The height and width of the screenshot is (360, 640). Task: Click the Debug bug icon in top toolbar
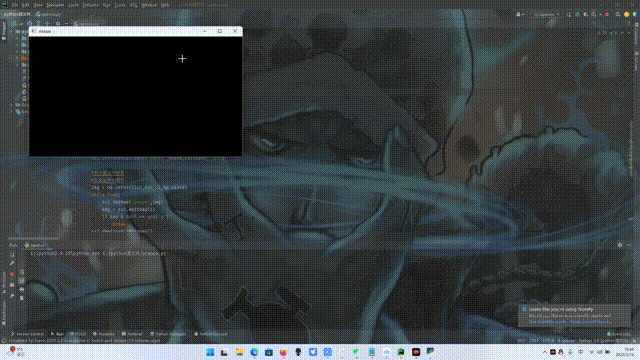577,14
